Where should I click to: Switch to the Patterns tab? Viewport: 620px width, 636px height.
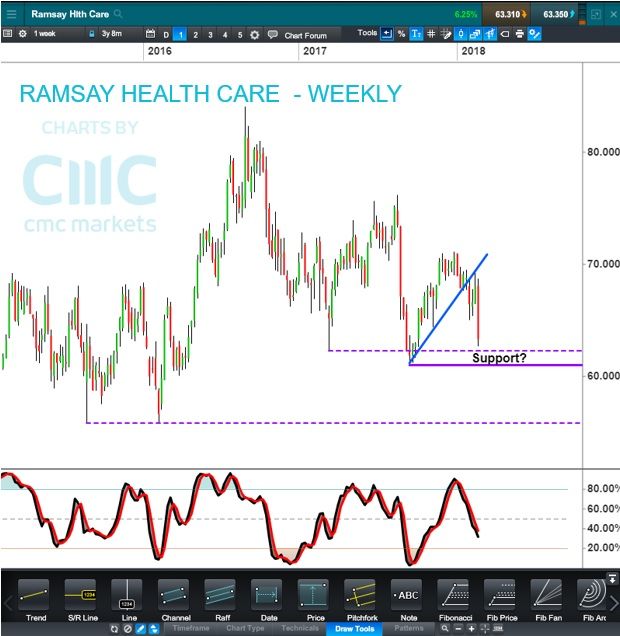[x=408, y=628]
